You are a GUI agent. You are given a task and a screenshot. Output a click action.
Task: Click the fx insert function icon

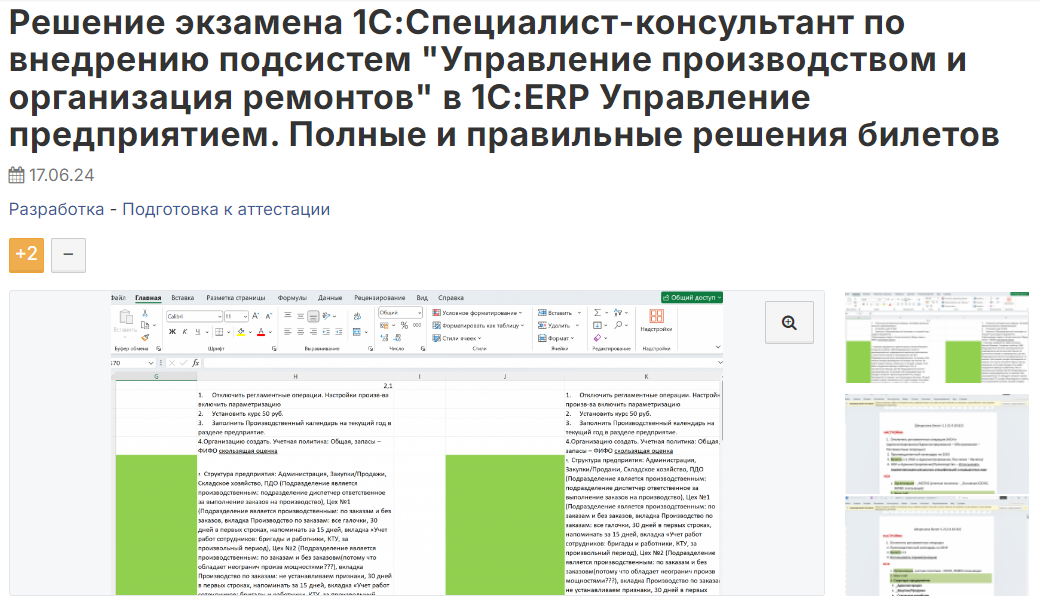pos(196,363)
